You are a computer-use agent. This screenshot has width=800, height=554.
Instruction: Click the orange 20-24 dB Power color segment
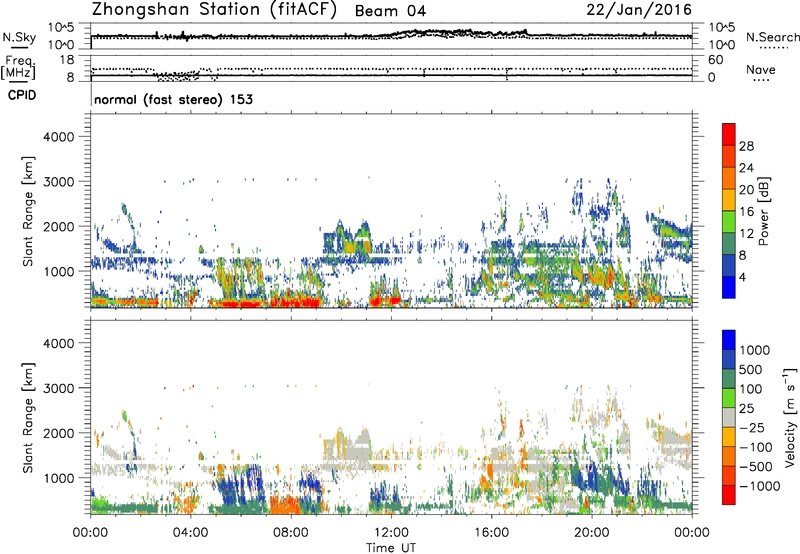pos(729,178)
